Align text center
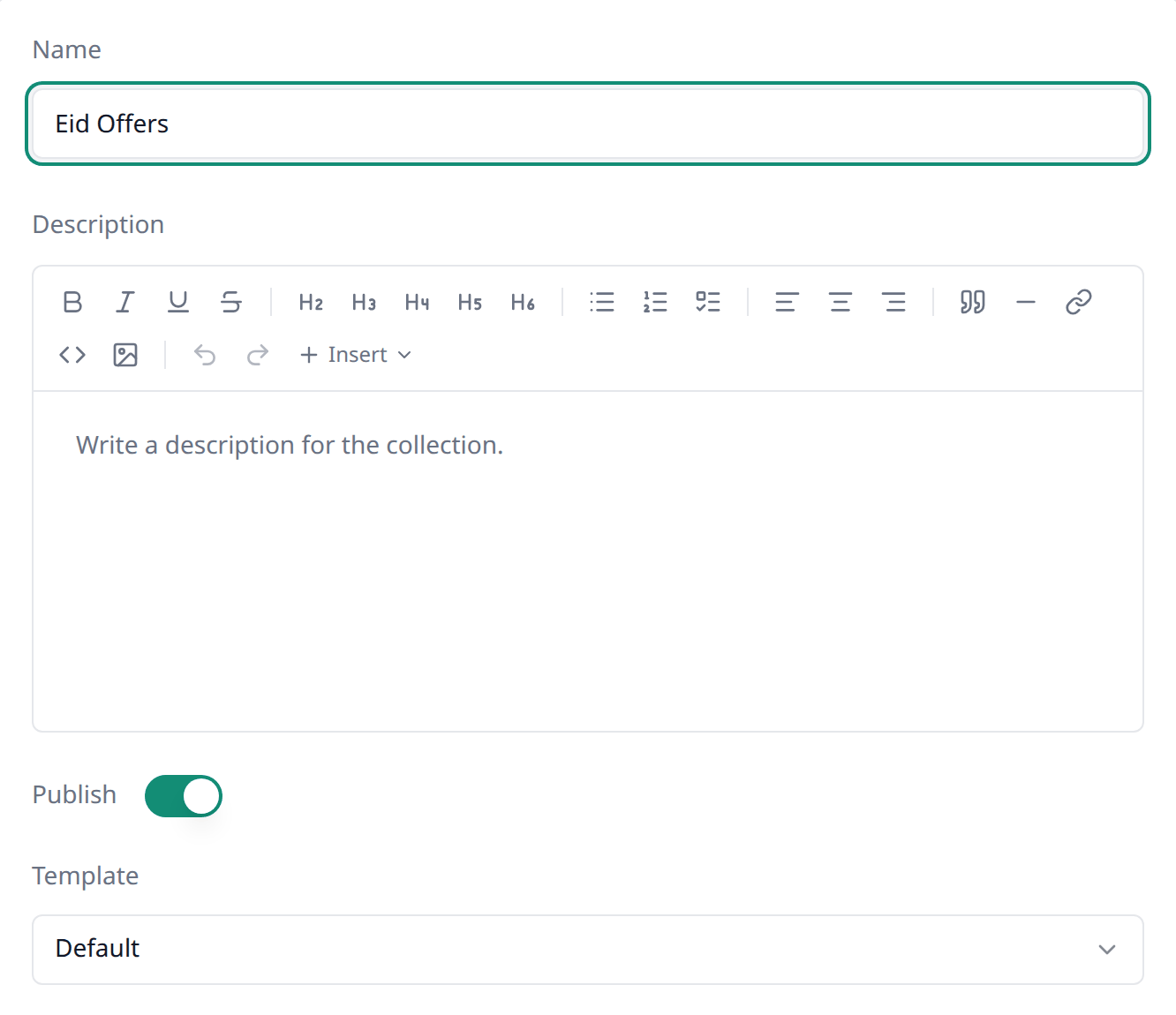Image resolution: width=1176 pixels, height=1015 pixels. click(x=841, y=302)
